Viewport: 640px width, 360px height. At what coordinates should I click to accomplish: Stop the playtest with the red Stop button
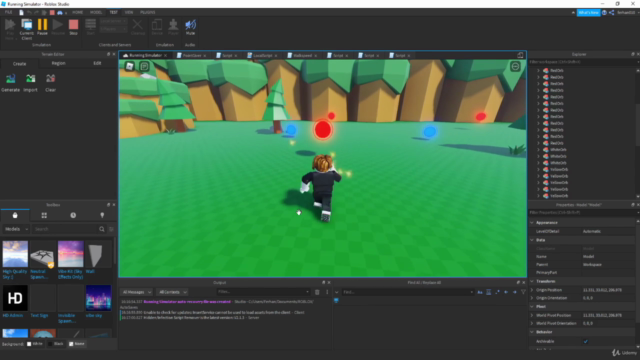(73, 27)
